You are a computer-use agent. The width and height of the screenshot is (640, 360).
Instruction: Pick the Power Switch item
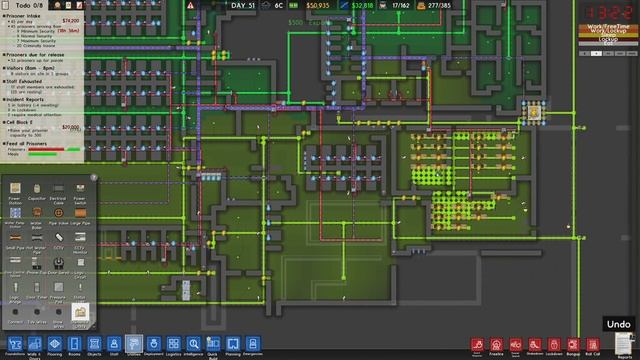[x=80, y=188]
